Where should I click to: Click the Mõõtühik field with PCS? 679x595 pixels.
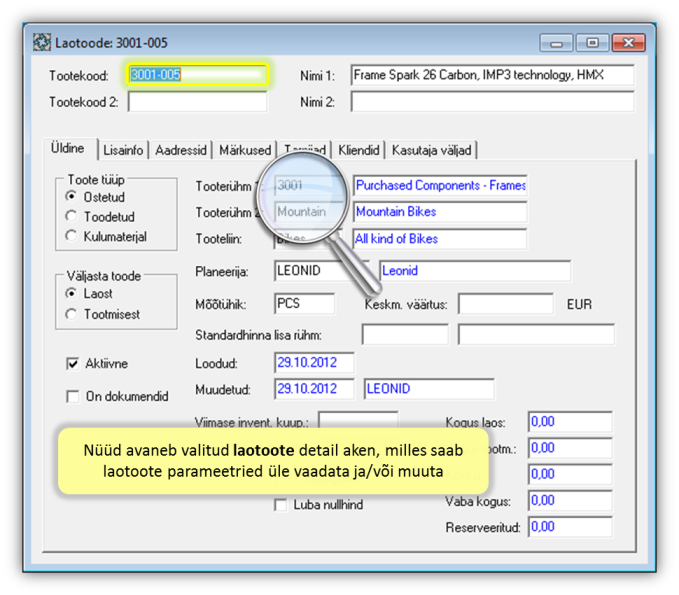[304, 304]
